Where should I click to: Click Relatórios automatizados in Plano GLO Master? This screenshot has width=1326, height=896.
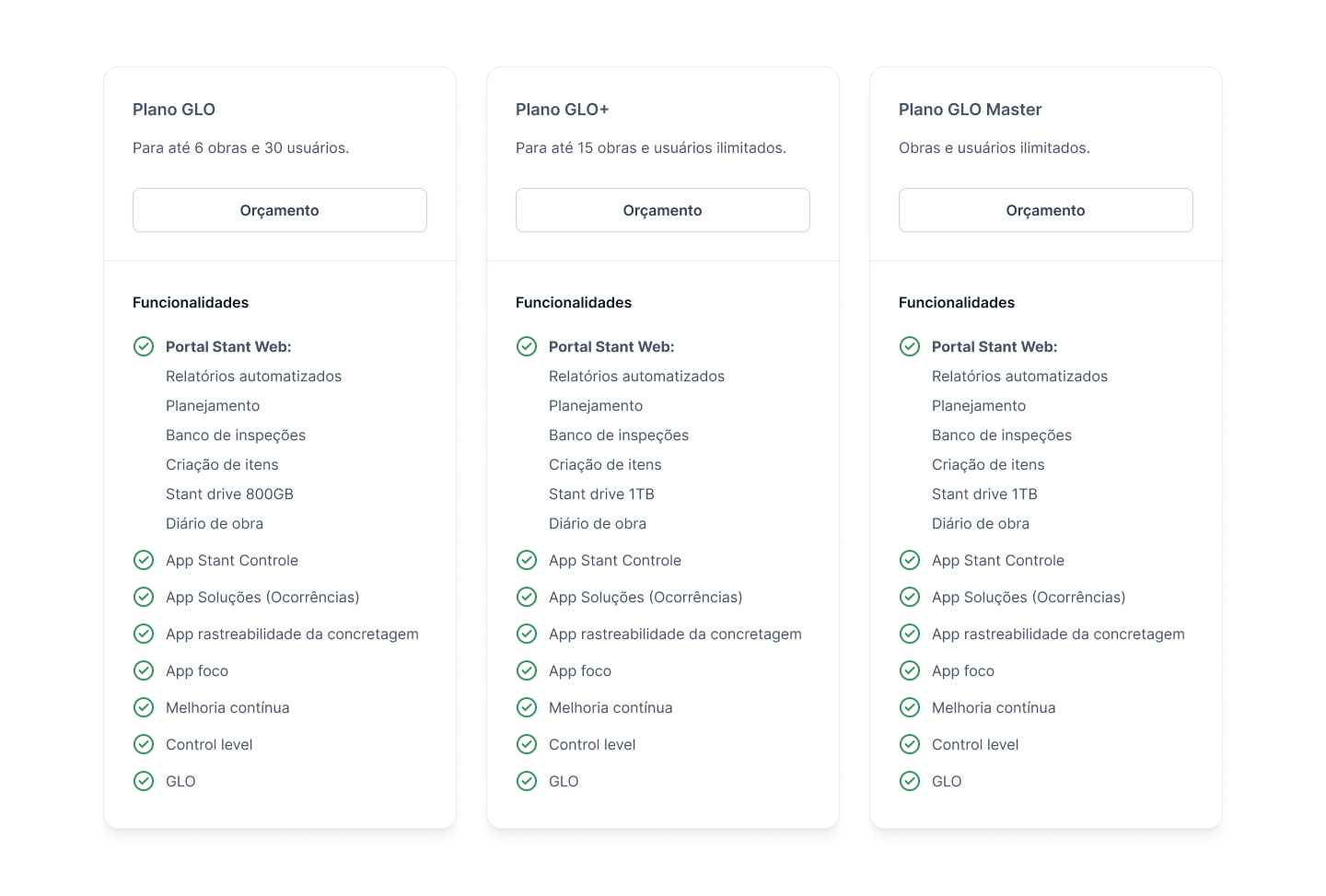pos(1019,377)
